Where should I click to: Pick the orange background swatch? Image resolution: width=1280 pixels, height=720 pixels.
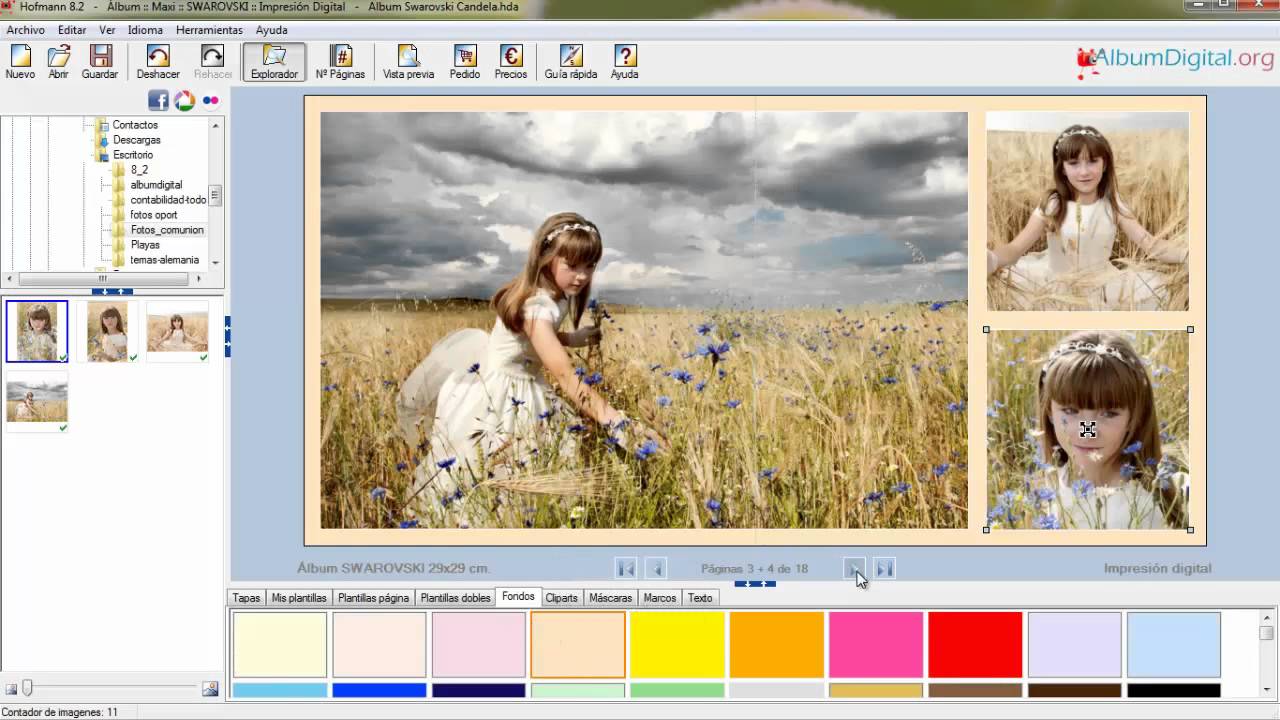pos(777,645)
